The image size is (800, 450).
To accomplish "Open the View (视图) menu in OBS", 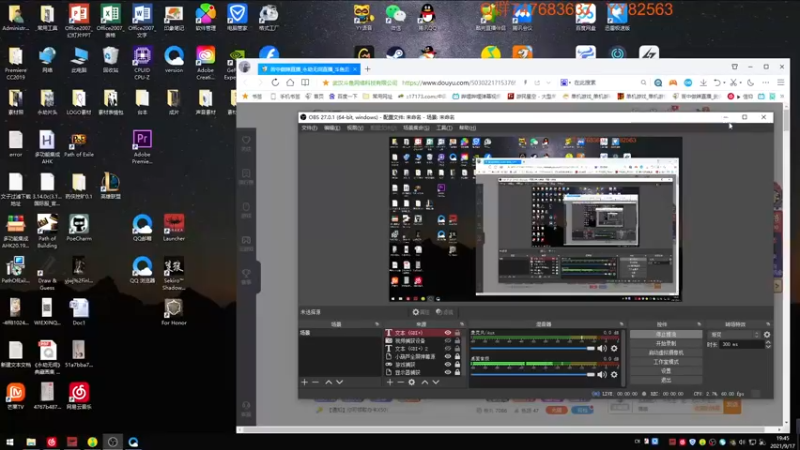I will [x=355, y=128].
